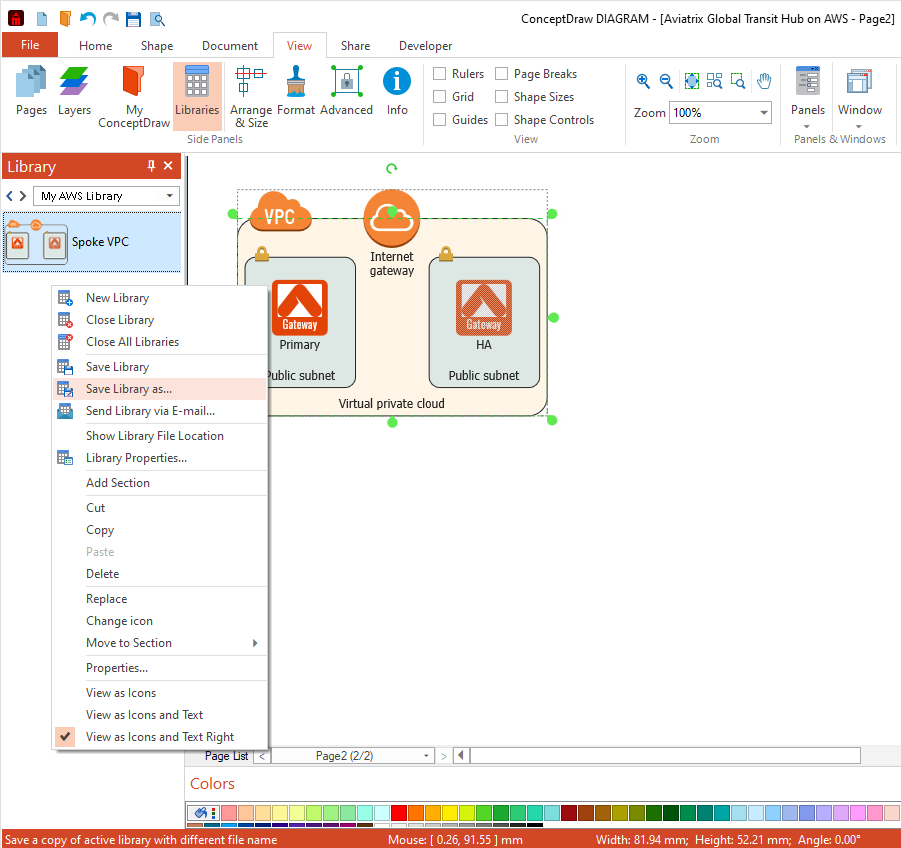The image size is (901, 848).
Task: Expand the My AWS Library dropdown
Action: coord(170,196)
